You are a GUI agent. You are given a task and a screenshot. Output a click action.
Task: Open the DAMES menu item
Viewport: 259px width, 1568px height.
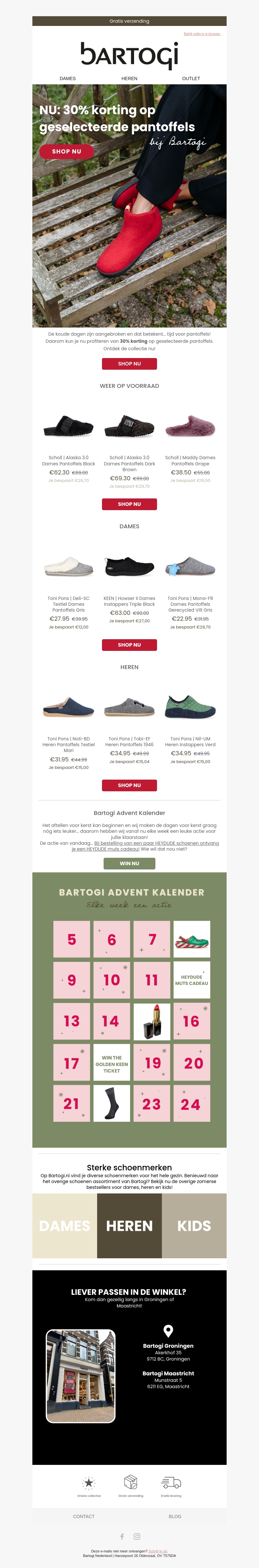[x=67, y=78]
